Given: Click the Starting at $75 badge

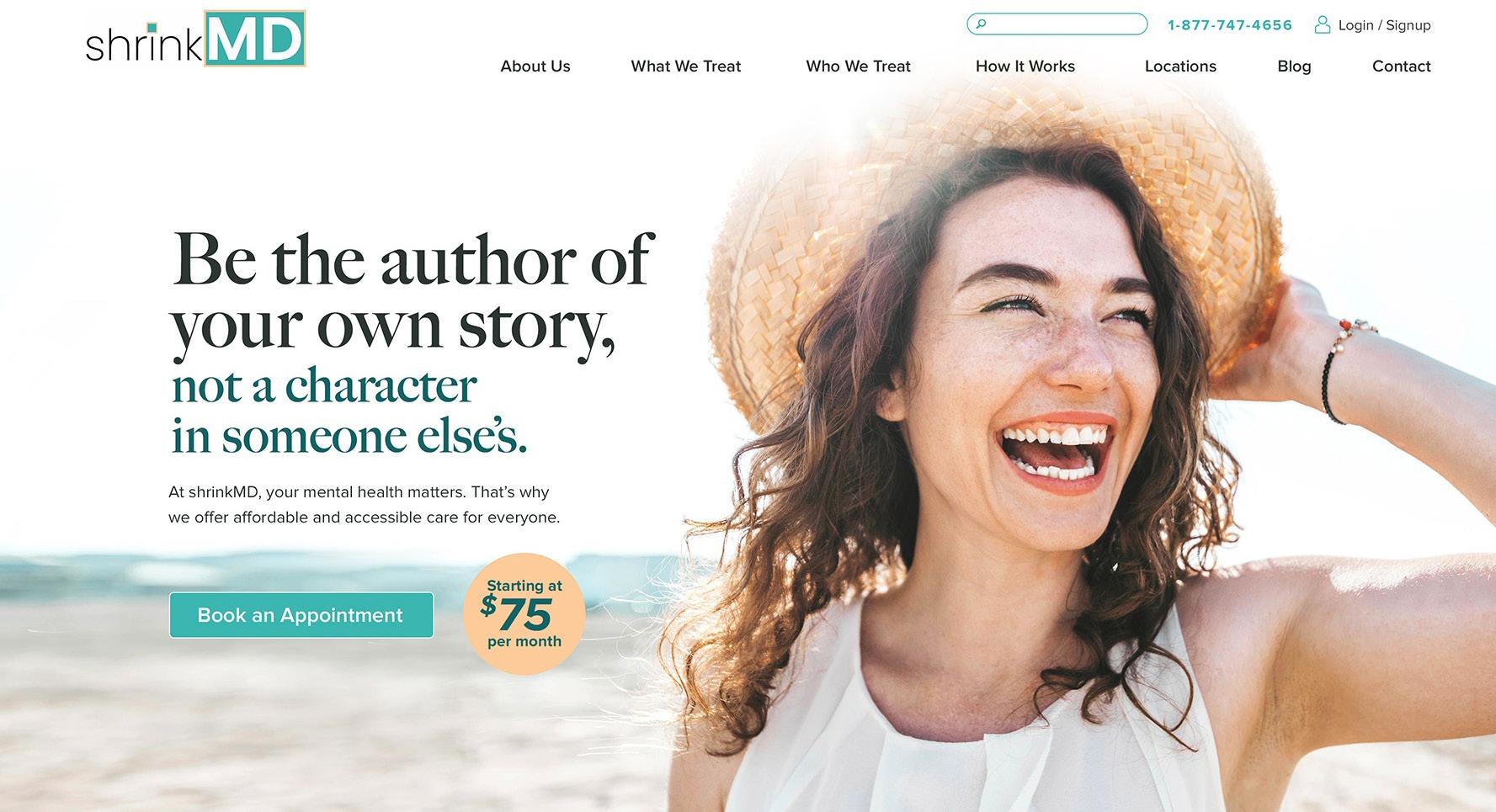Looking at the screenshot, I should [x=524, y=614].
